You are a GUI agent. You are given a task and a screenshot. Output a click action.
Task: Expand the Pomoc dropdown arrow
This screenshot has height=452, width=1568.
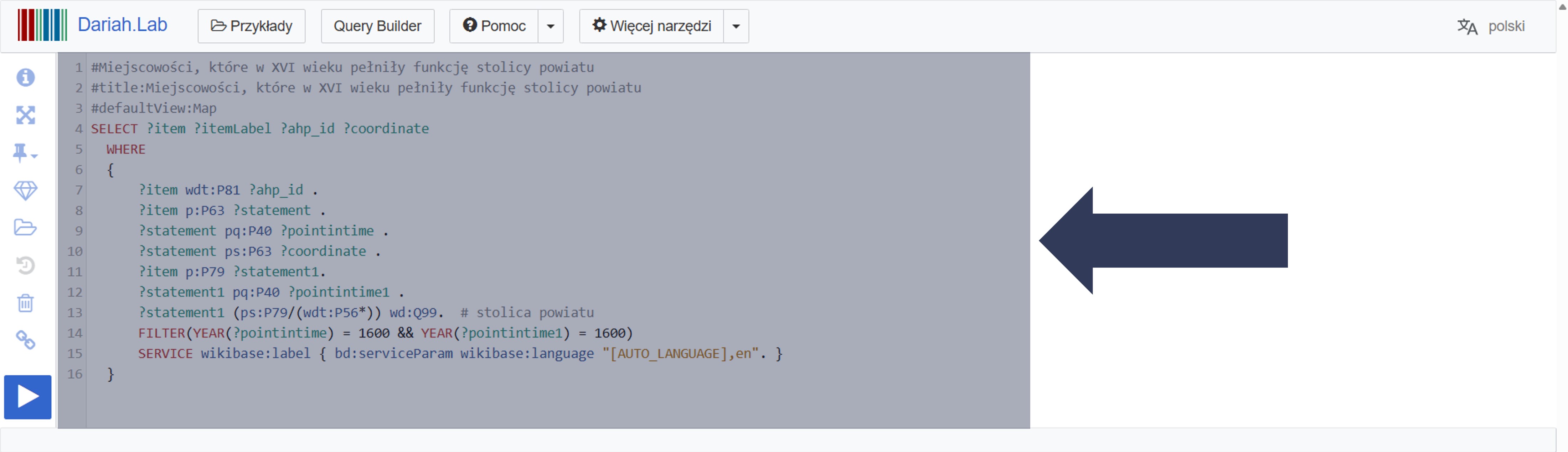point(550,26)
